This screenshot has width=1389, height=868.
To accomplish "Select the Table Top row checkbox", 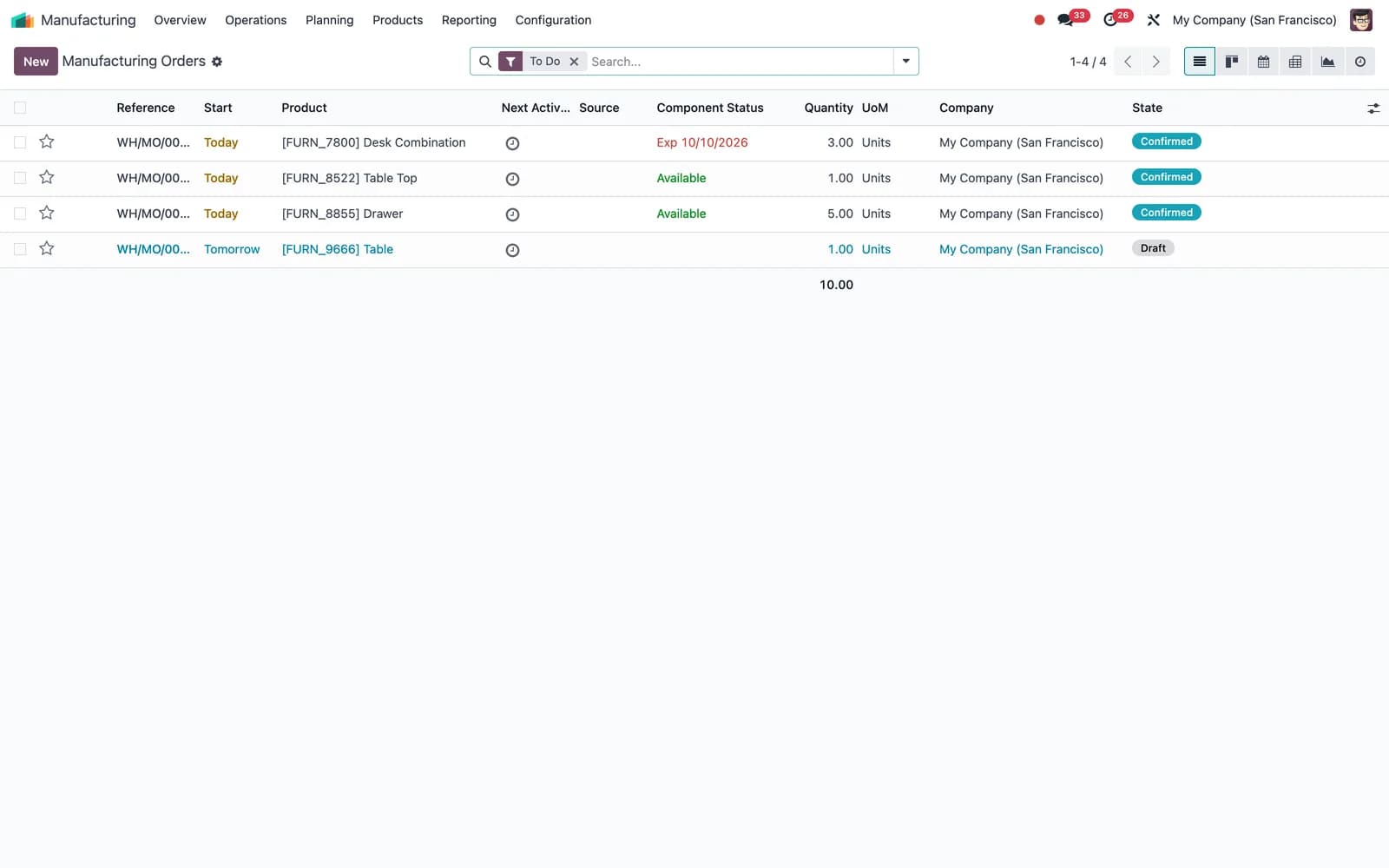I will [x=20, y=178].
